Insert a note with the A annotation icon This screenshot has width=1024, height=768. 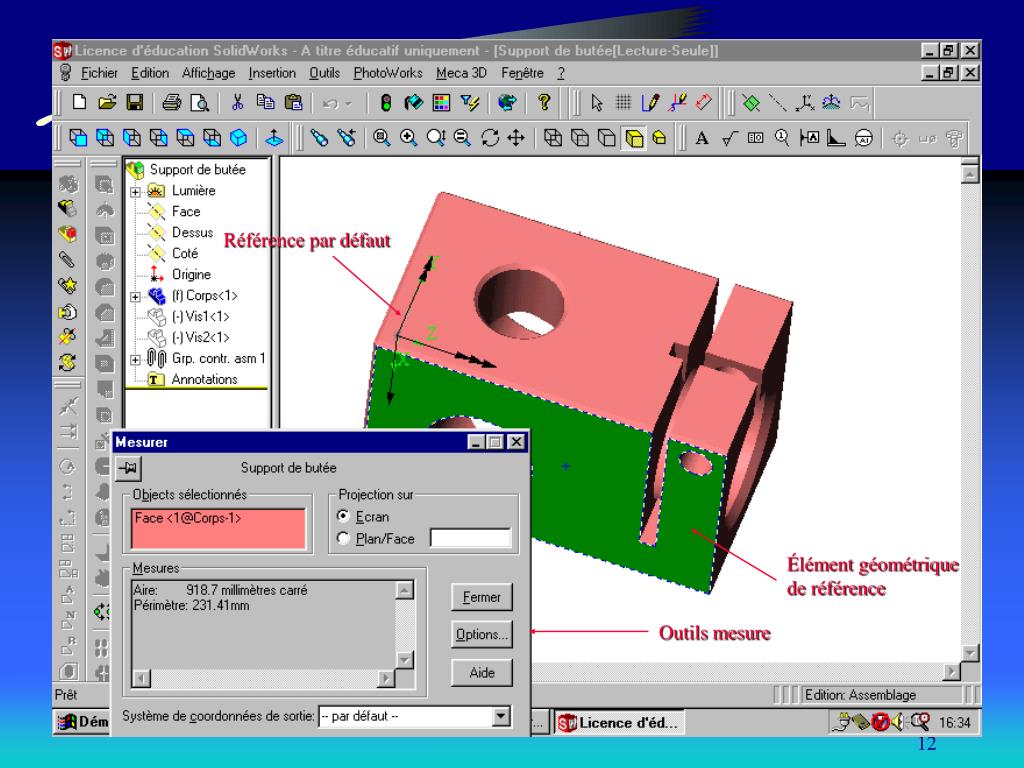point(702,138)
